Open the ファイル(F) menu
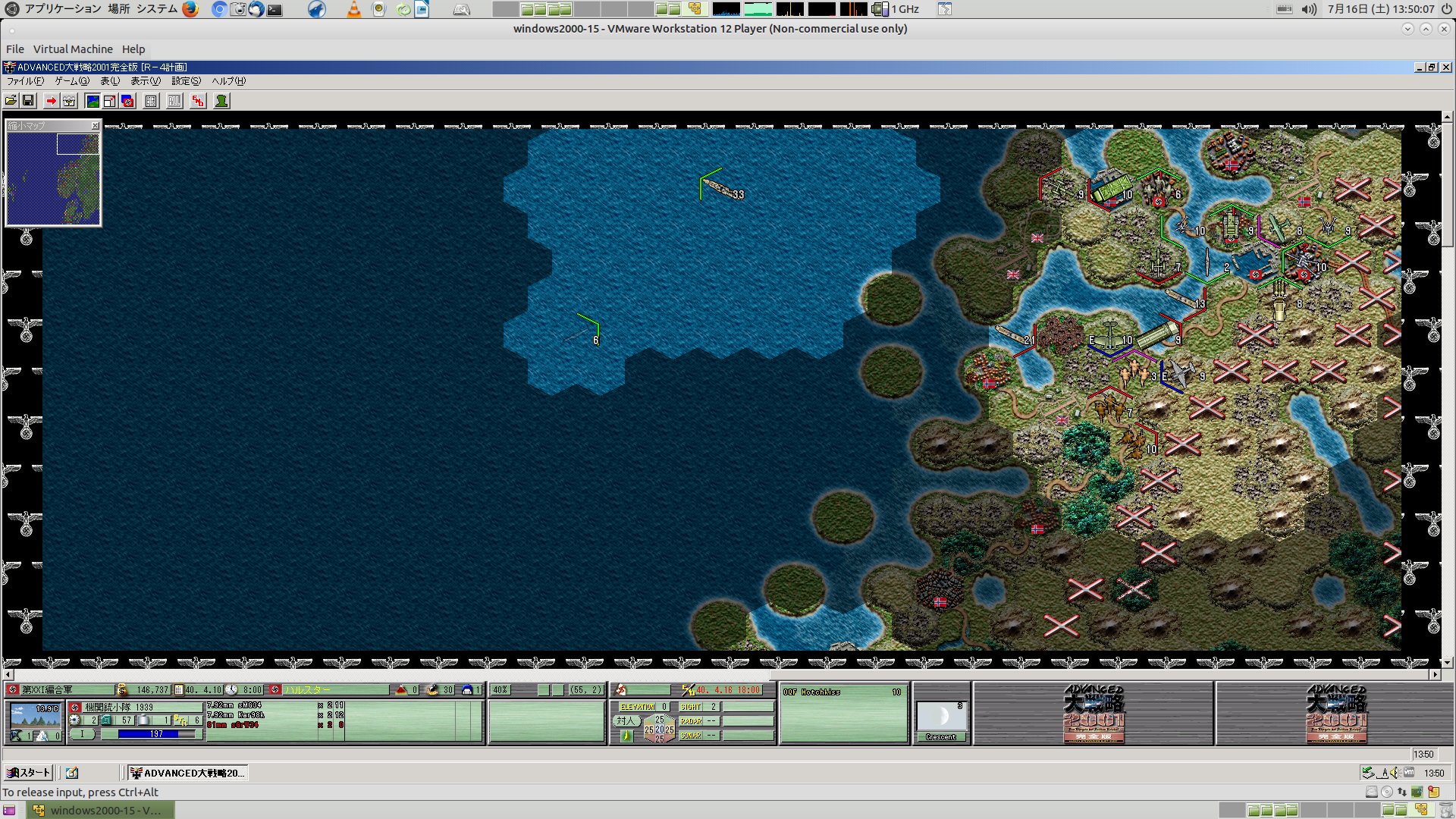The width and height of the screenshot is (1456, 819). tap(25, 81)
